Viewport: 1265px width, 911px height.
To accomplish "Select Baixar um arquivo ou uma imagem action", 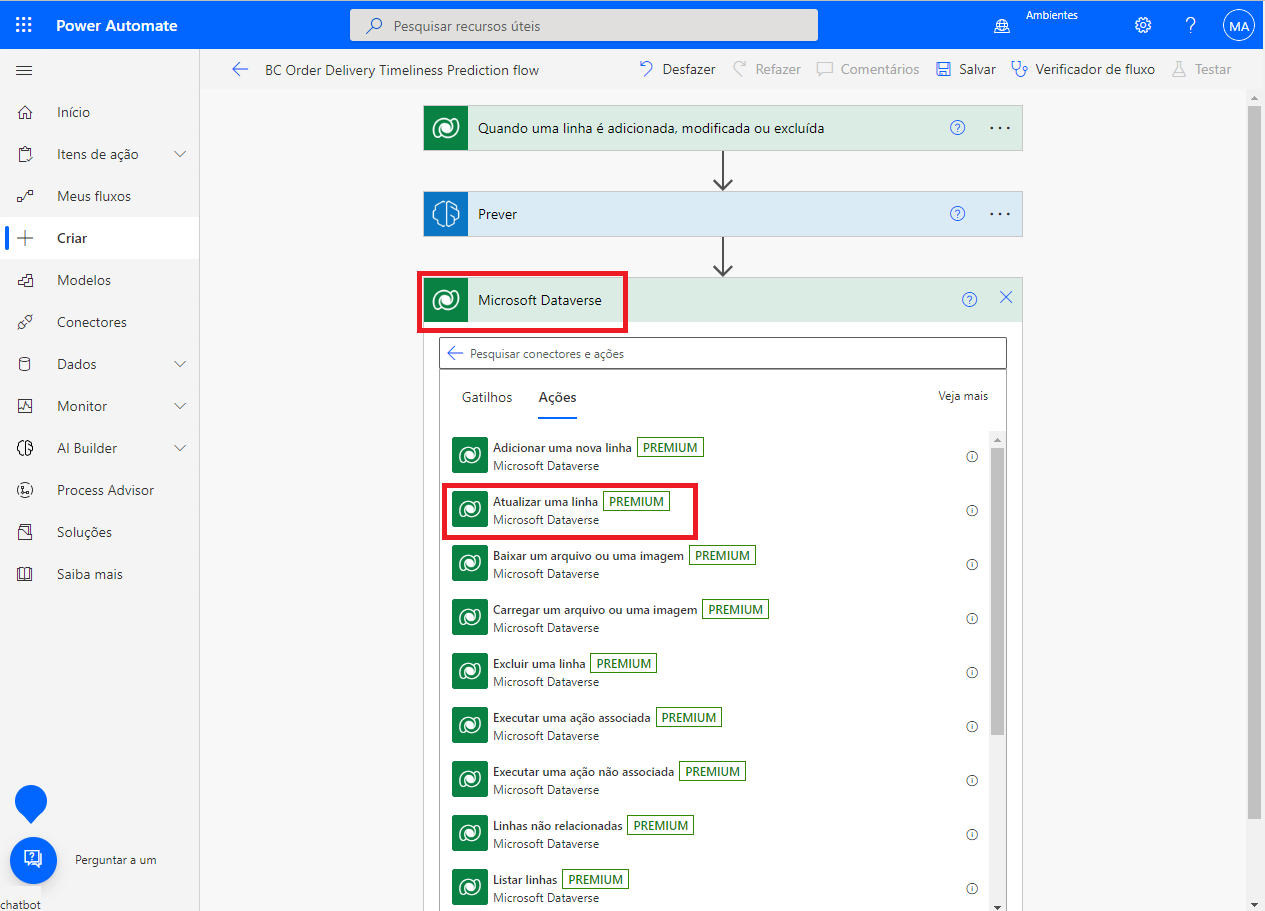I will [715, 564].
